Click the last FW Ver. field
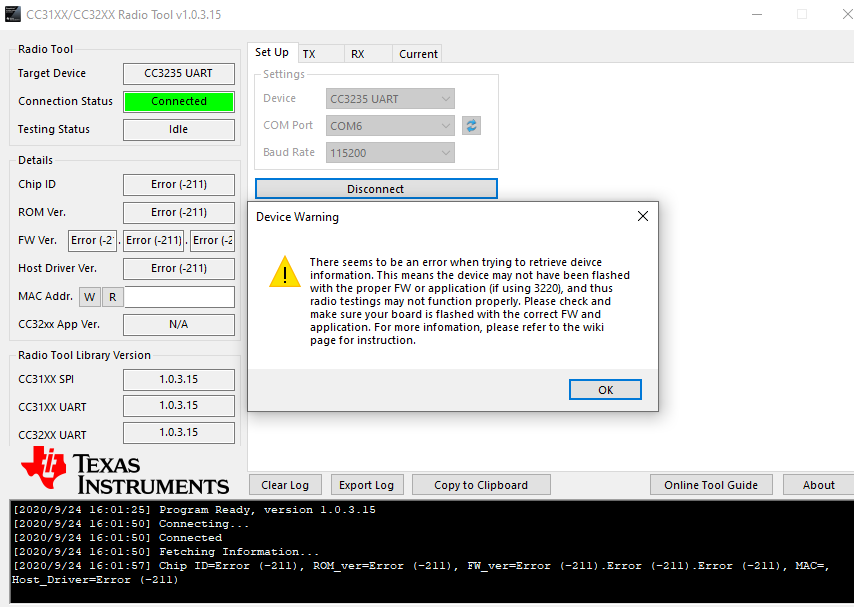 point(212,241)
